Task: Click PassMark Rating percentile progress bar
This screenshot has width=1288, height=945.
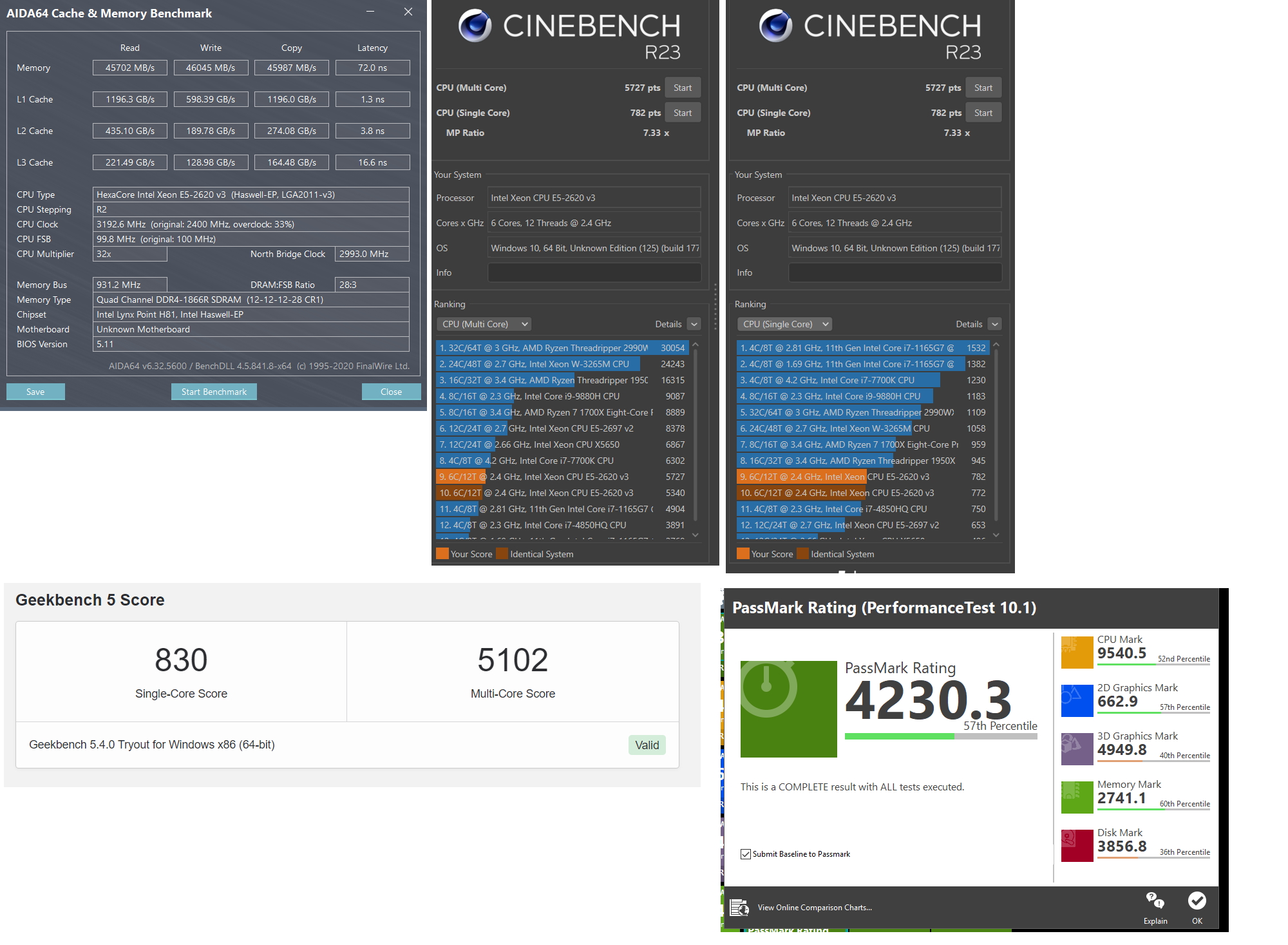Action: (941, 736)
